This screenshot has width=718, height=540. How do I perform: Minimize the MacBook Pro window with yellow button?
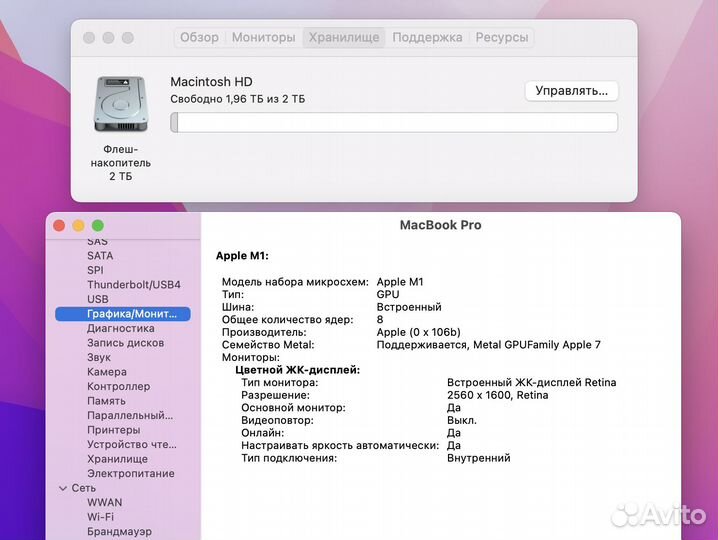tap(78, 225)
